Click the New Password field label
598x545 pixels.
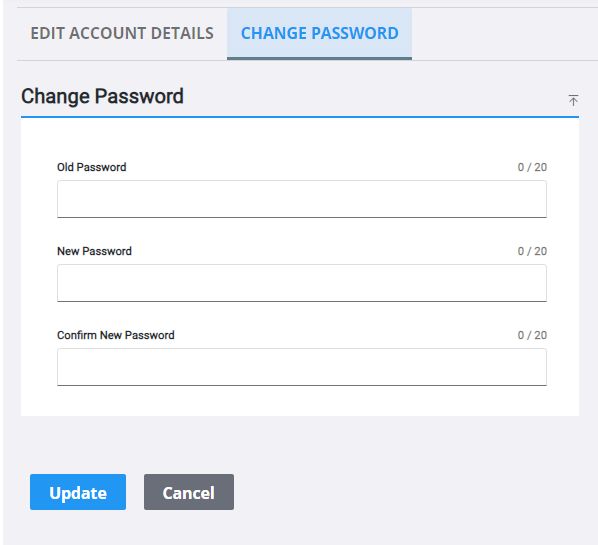94,251
